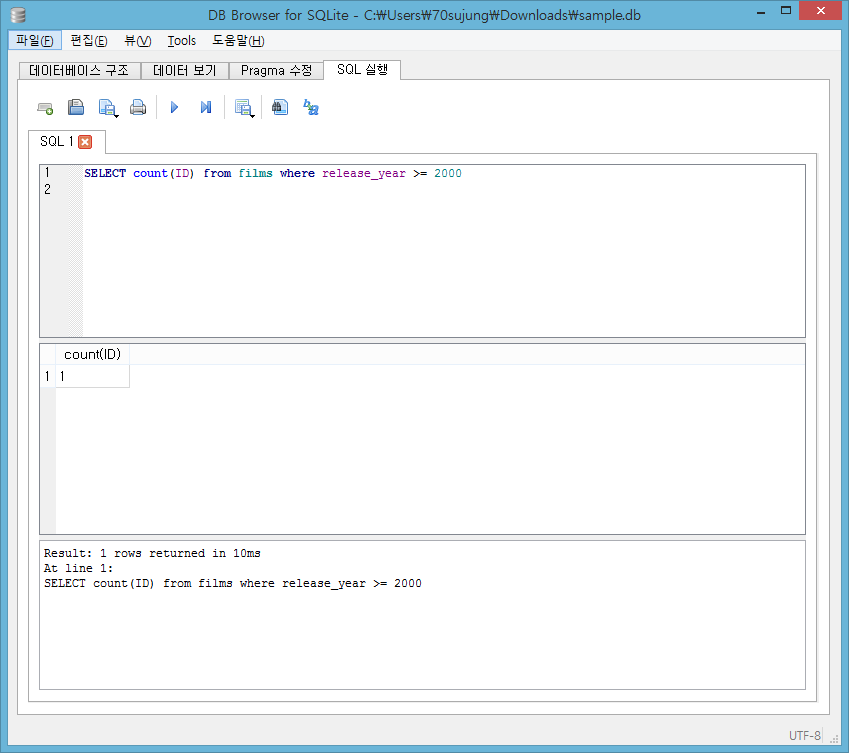Click the "At line 1:" message text
The image size is (849, 753).
tap(79, 568)
